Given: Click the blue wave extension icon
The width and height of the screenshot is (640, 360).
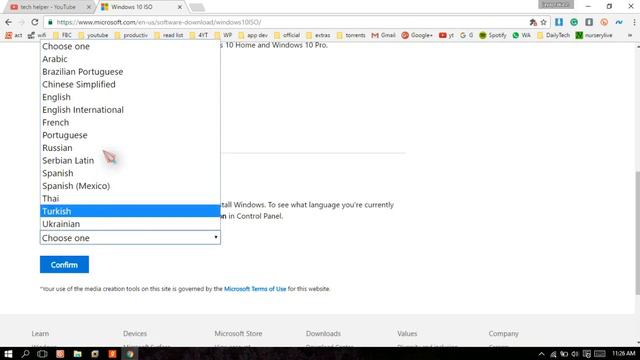Looking at the screenshot, I should coord(619,22).
